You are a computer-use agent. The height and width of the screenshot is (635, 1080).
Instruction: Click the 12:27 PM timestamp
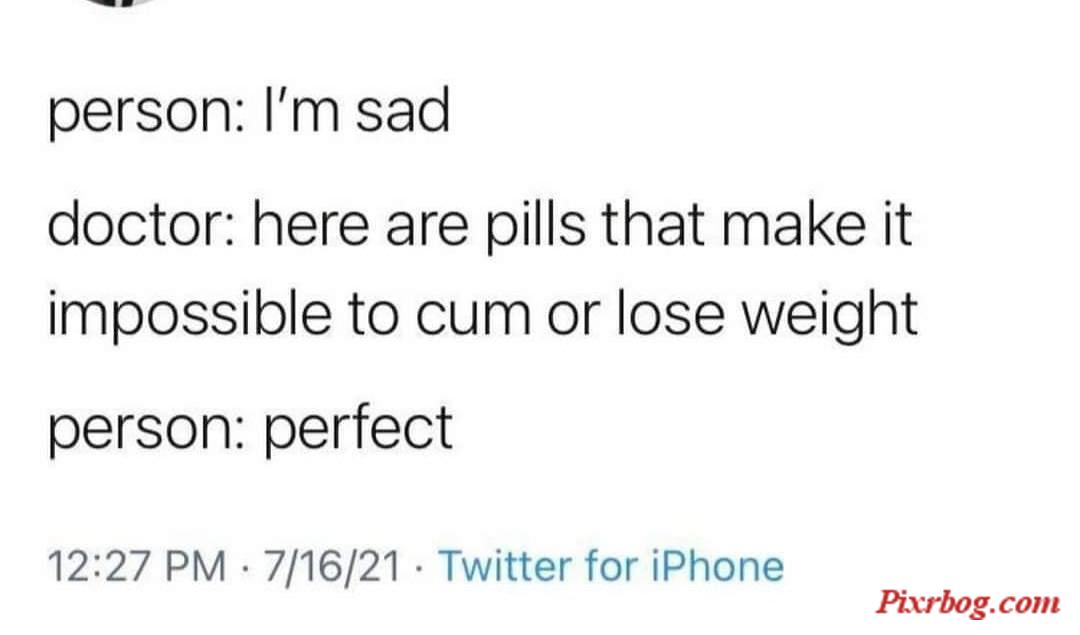136,566
